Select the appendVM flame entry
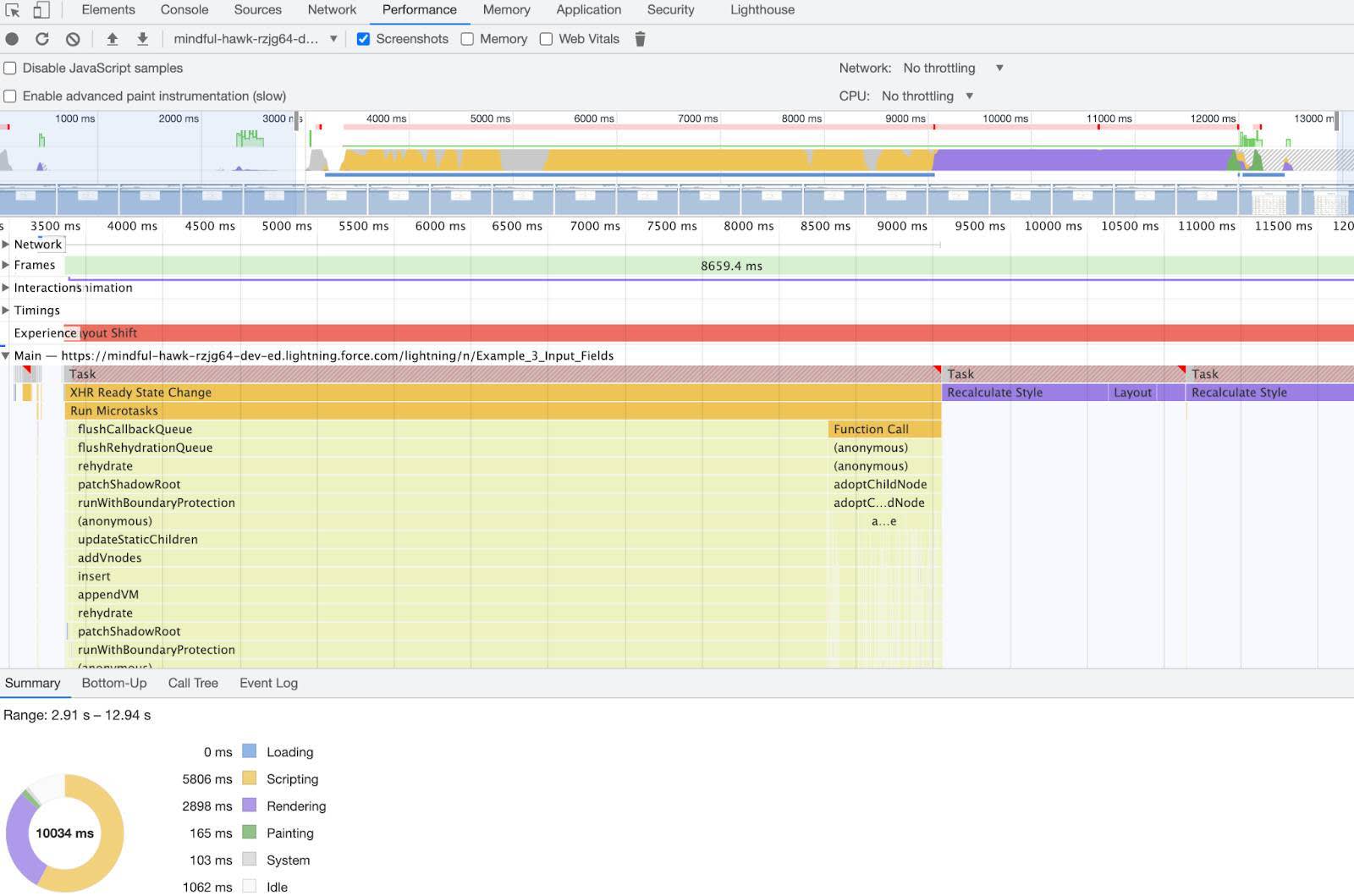1354x896 pixels. tap(446, 594)
